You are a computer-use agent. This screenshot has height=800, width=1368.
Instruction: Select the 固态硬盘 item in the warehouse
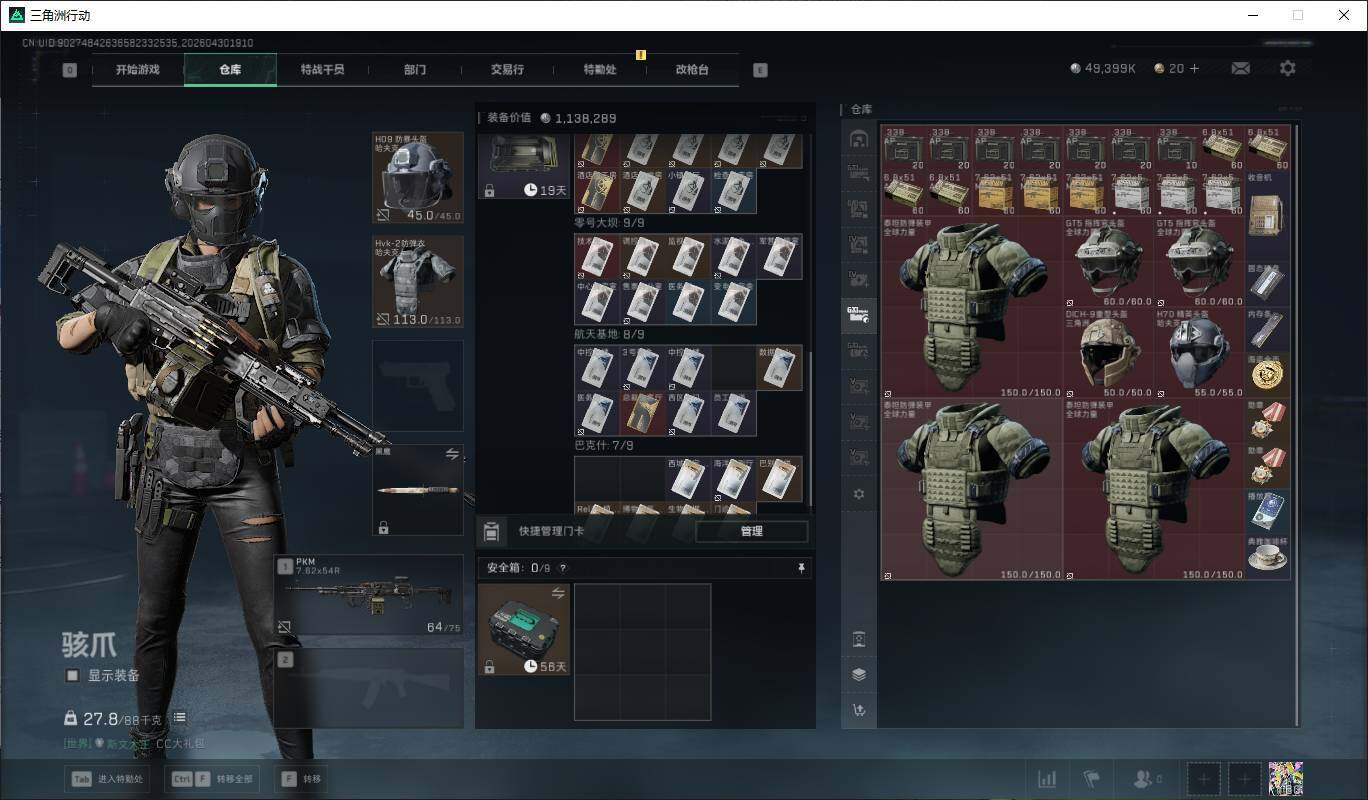pyautogui.click(x=1268, y=284)
